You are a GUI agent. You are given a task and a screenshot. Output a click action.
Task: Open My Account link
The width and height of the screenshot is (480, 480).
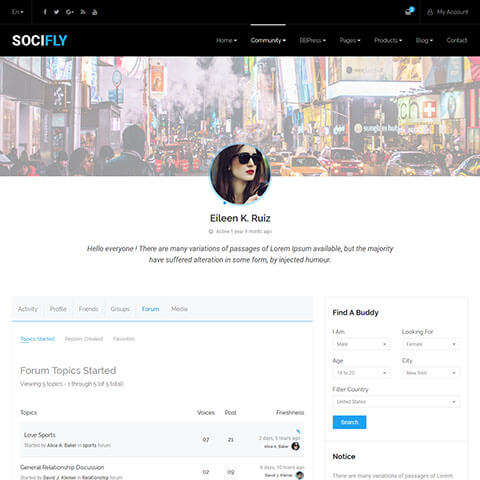point(448,12)
